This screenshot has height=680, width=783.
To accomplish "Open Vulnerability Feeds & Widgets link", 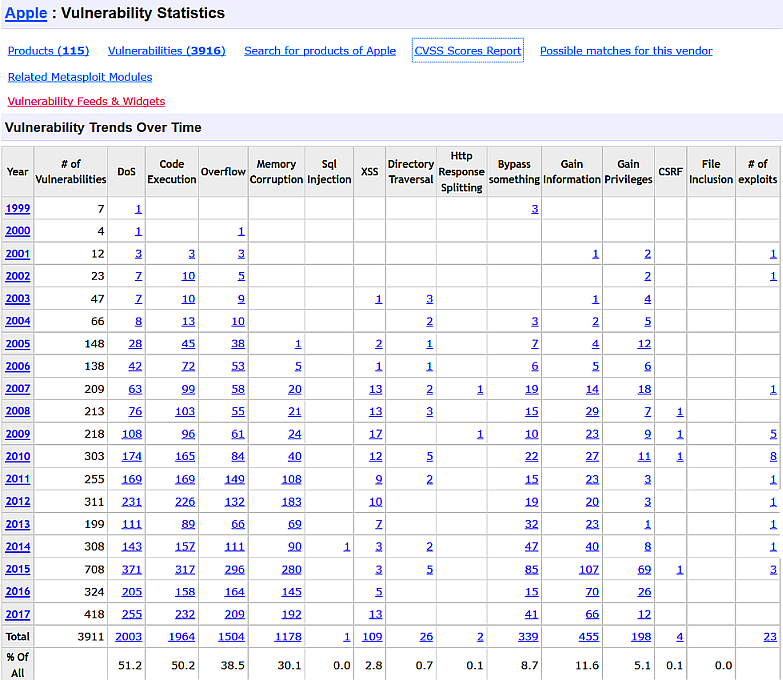I will click(86, 101).
